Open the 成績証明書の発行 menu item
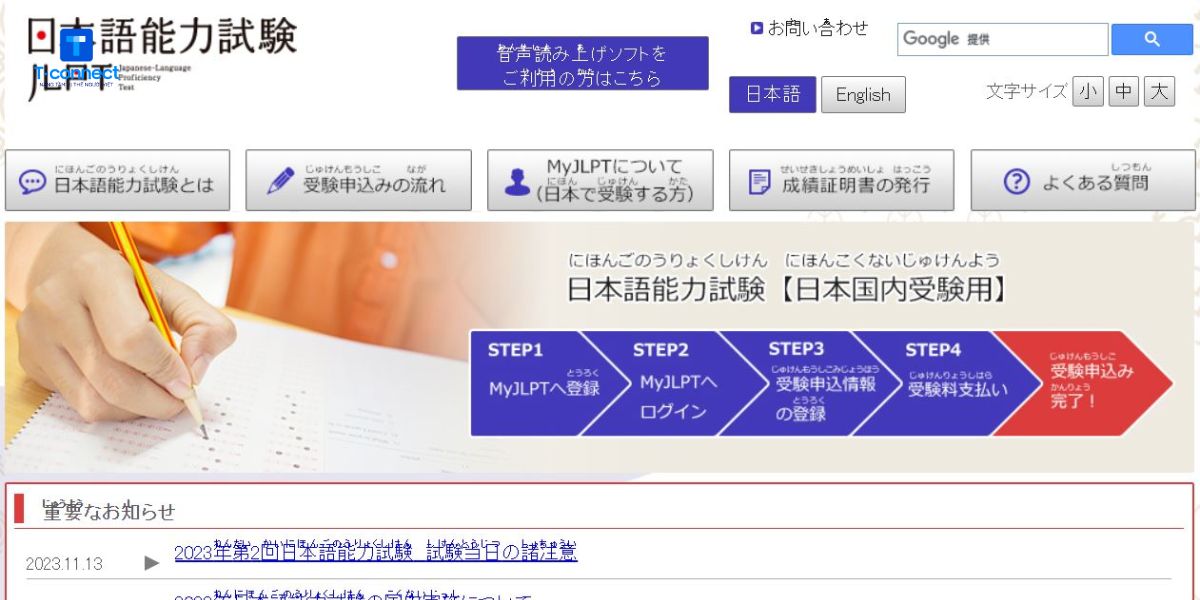This screenshot has height=600, width=1200. (x=841, y=180)
